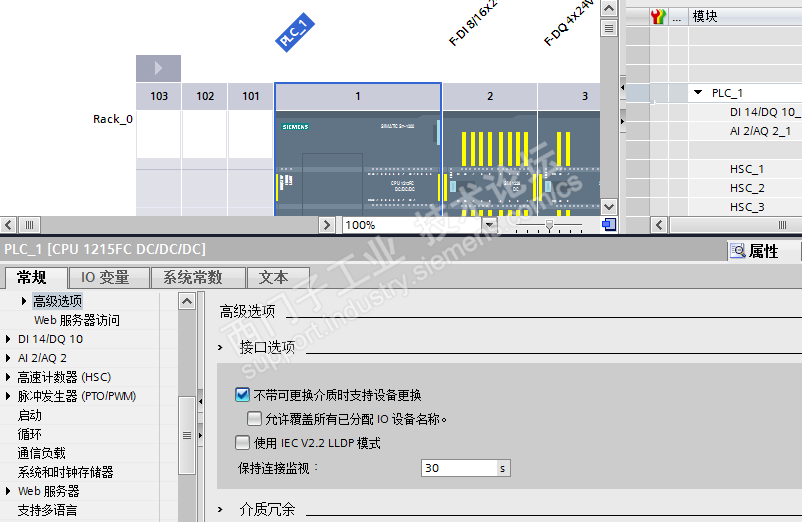This screenshot has height=522, width=802.
Task: Click the device overview navigation icon
Action: click(609, 224)
